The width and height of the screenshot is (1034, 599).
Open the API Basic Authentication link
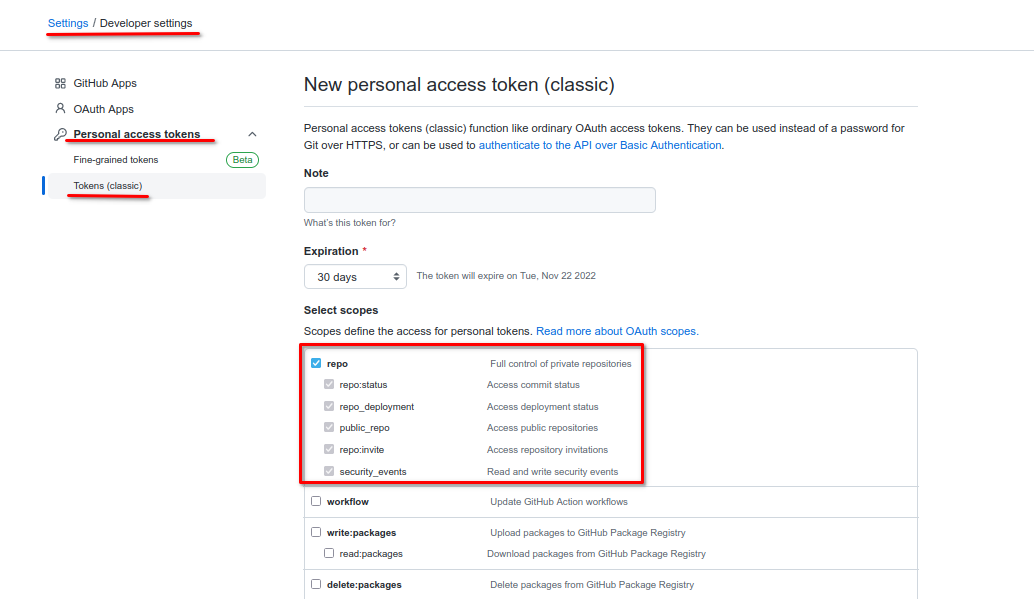click(x=600, y=145)
